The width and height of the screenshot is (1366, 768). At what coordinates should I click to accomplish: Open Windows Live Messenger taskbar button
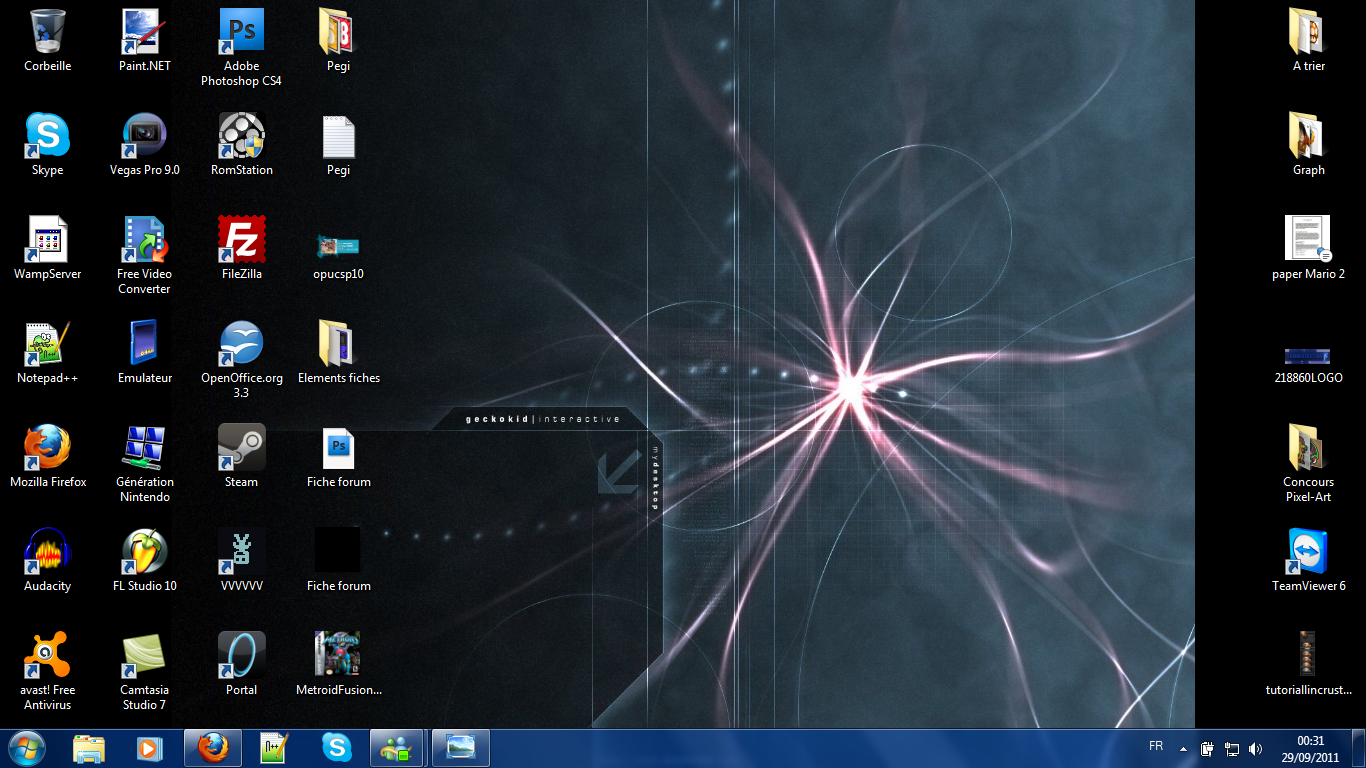click(x=398, y=748)
